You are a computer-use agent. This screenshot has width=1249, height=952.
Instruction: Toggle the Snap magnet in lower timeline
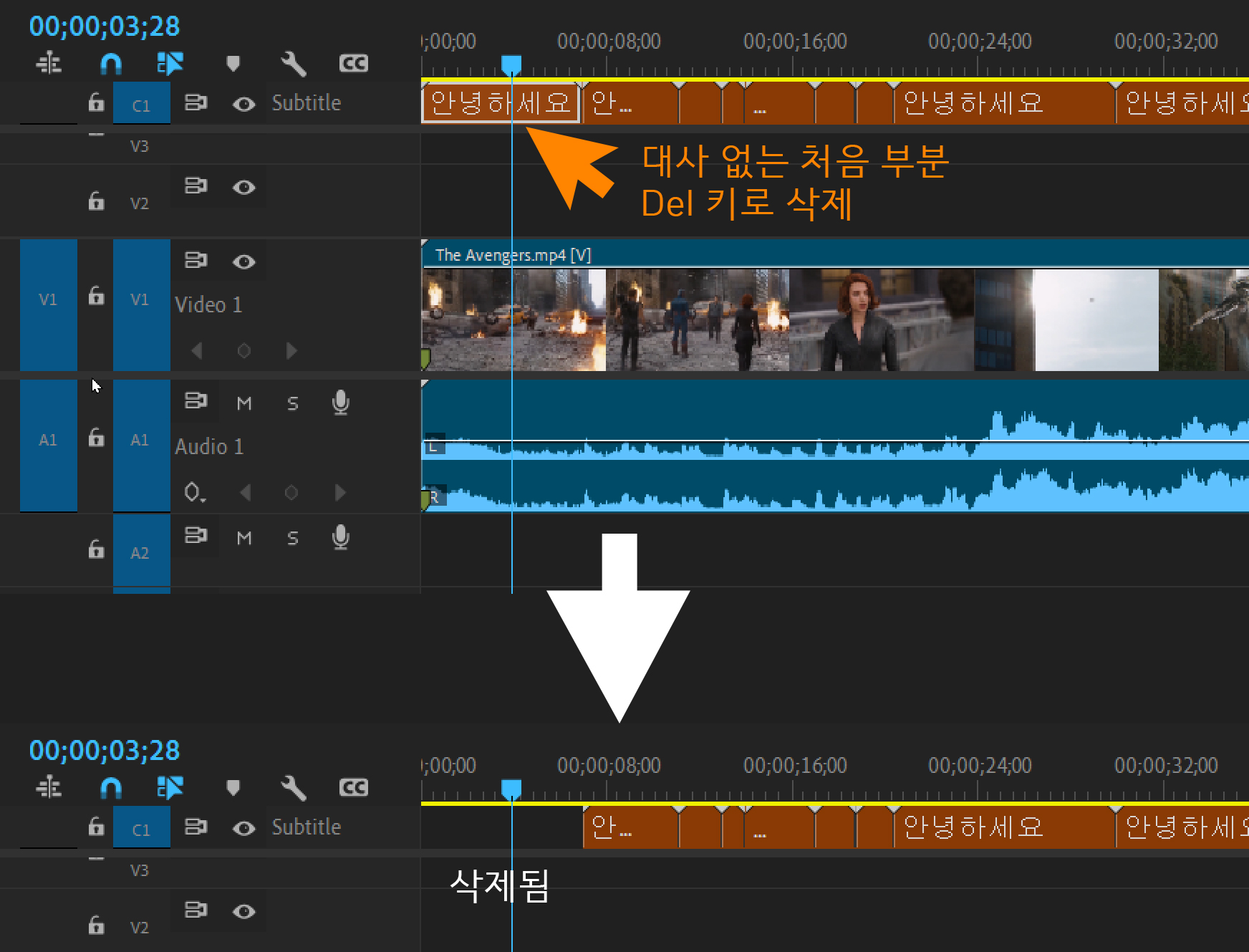pyautogui.click(x=110, y=788)
